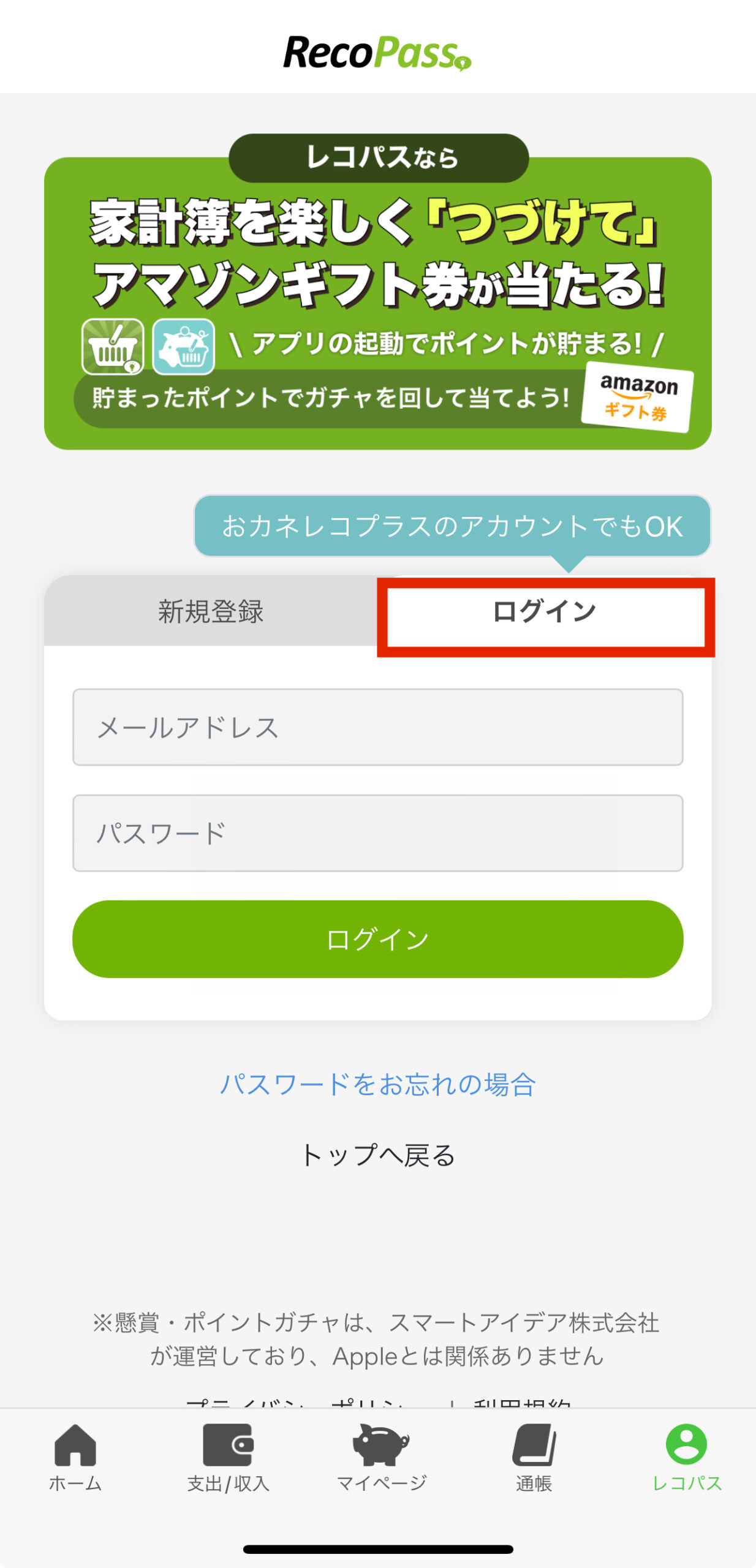Viewport: 756px width, 1568px height.
Task: Switch to the 新規登録 tab
Action: [211, 611]
